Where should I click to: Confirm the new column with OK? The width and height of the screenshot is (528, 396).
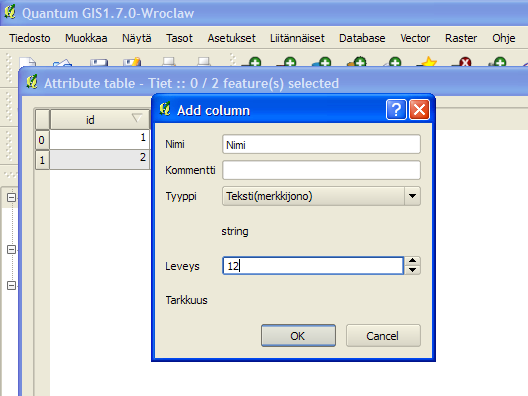point(298,335)
